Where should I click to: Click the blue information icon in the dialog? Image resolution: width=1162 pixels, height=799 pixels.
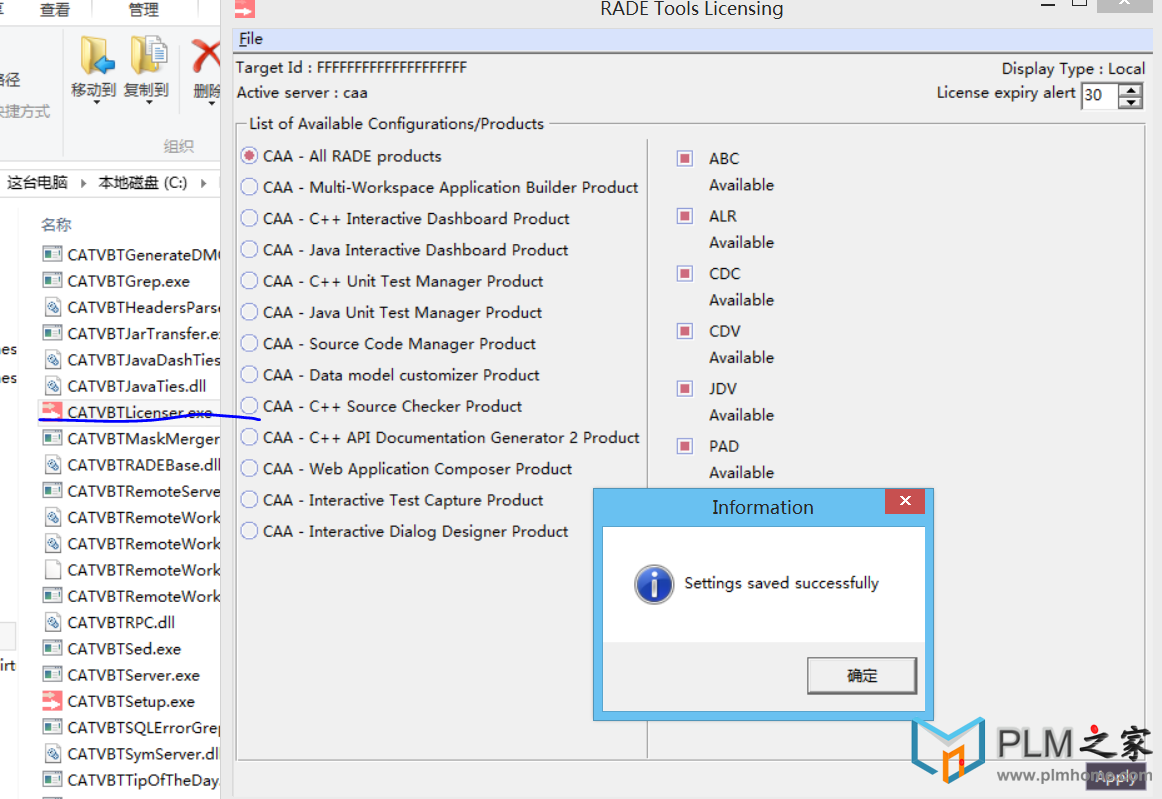(654, 584)
